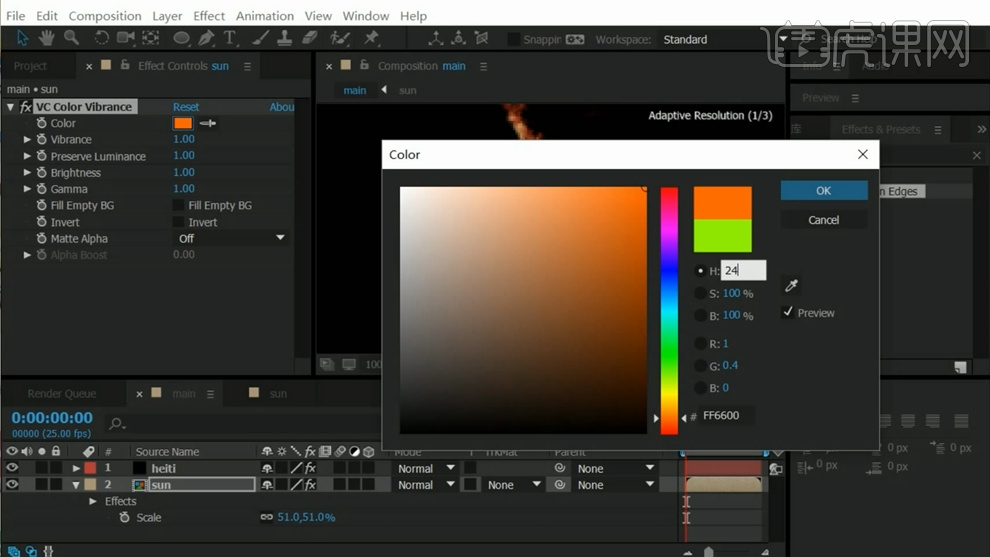Click the Scale stopwatch icon
The width and height of the screenshot is (990, 557).
(x=125, y=517)
